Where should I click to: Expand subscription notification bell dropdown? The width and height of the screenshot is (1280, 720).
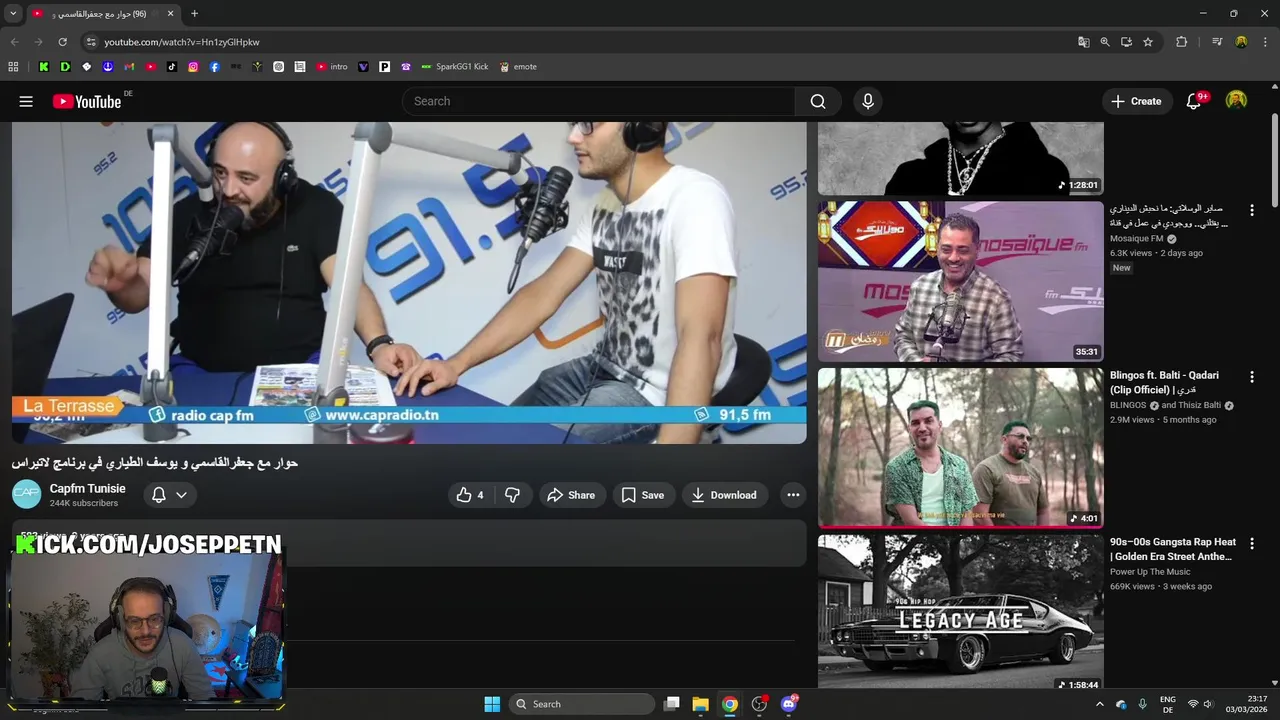[x=169, y=495]
